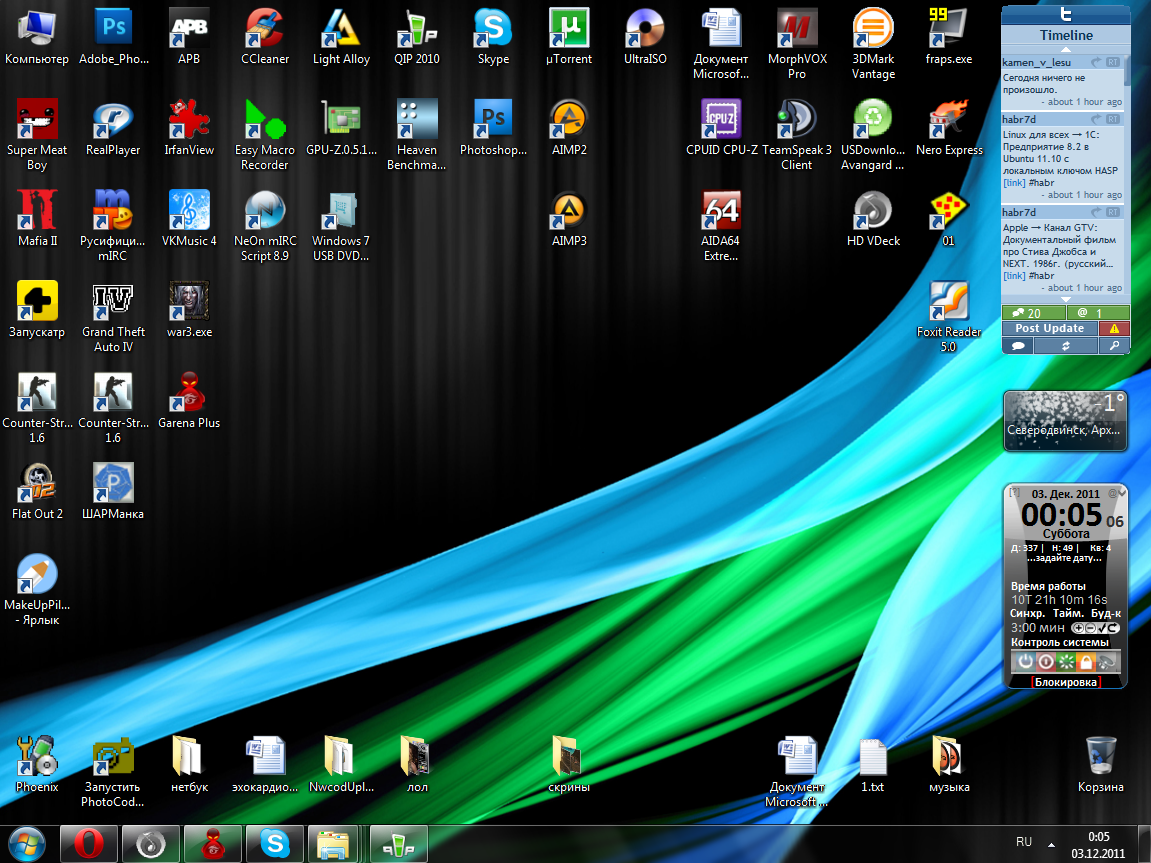Open Easy Macro Recorder shortcut
1151x863 pixels.
[x=265, y=135]
